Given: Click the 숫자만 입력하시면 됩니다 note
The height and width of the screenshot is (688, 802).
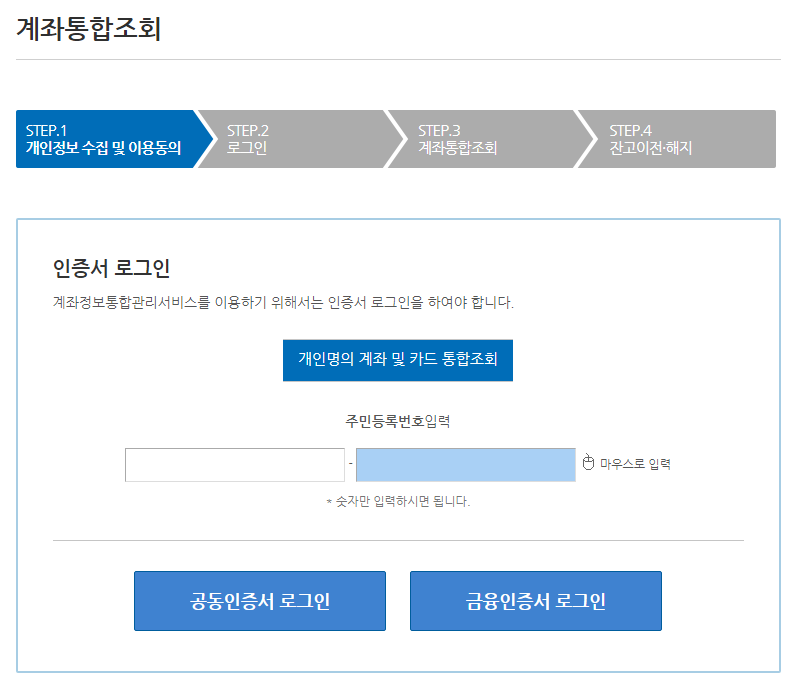Looking at the screenshot, I should coord(398,501).
